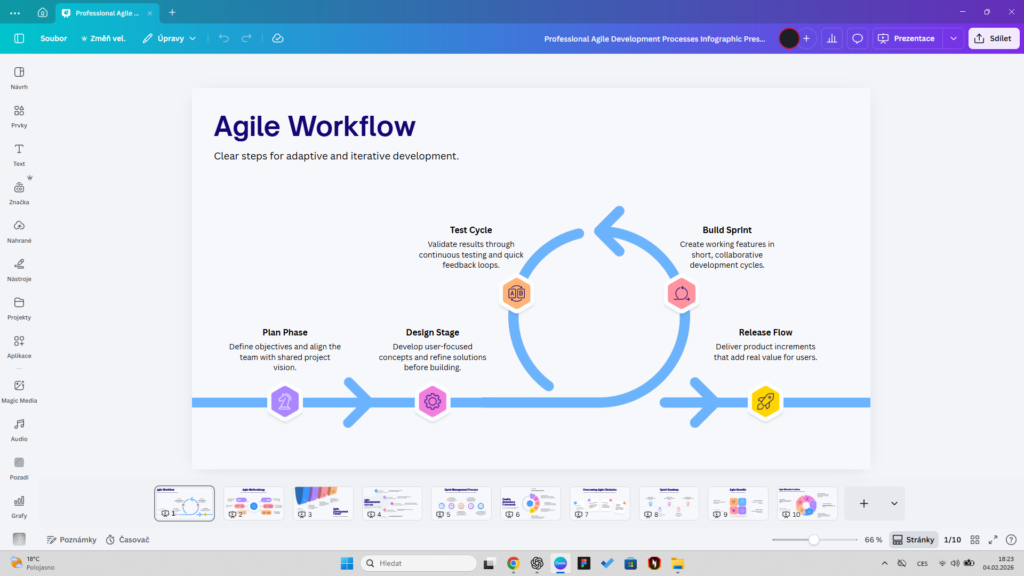Open the comments speech bubble icon
Viewport: 1024px width, 576px height.
pos(857,38)
